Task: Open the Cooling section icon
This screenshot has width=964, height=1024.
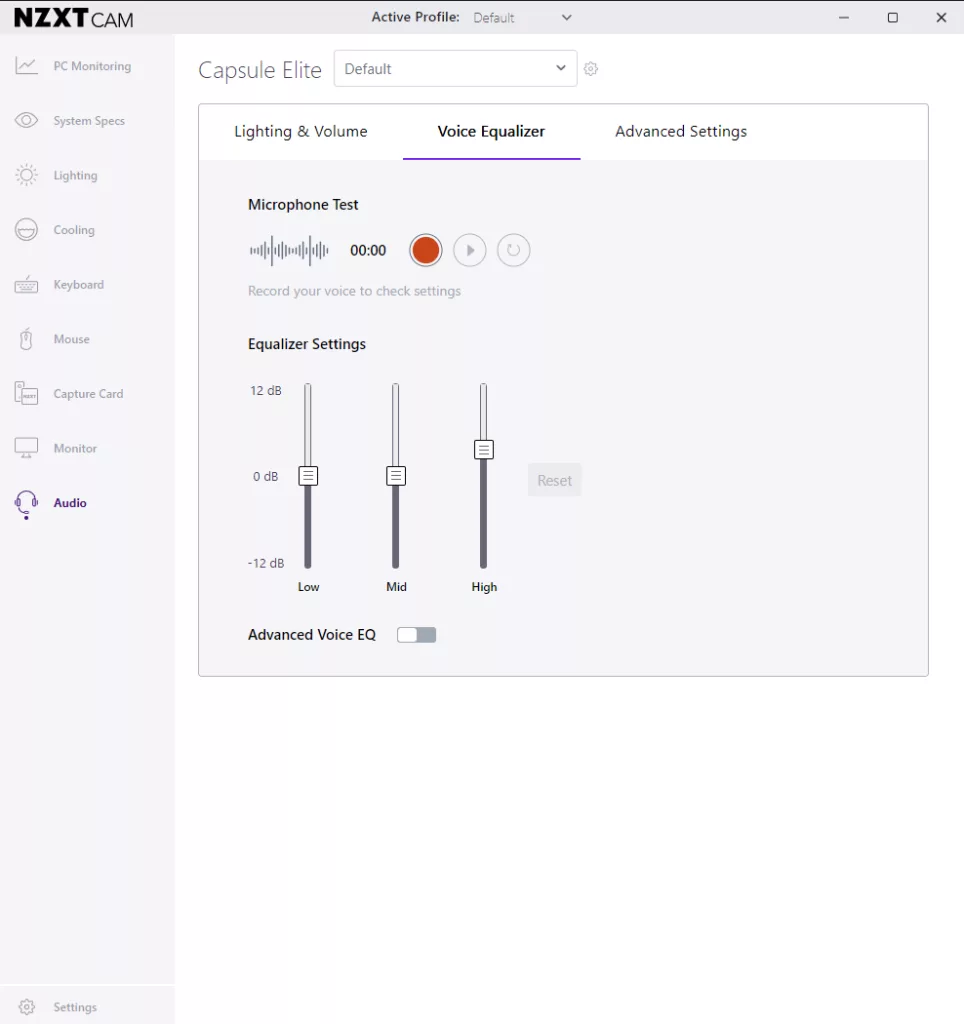Action: [26, 230]
